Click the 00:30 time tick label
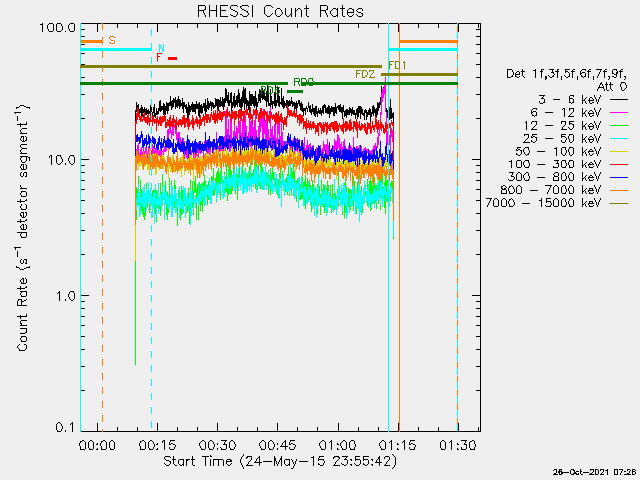Image resolution: width=640 pixels, height=480 pixels. click(218, 445)
